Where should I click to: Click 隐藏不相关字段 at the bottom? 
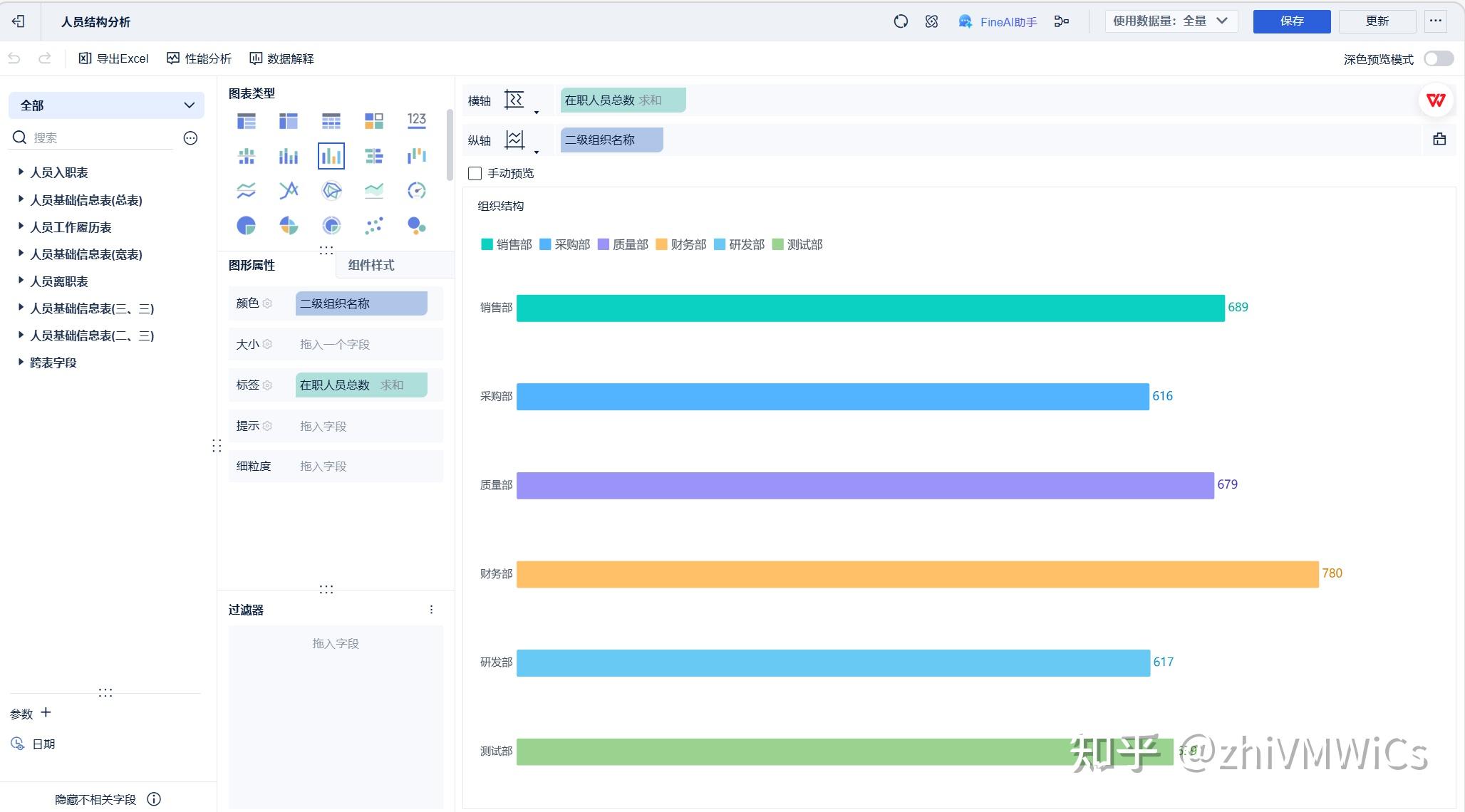click(x=95, y=800)
